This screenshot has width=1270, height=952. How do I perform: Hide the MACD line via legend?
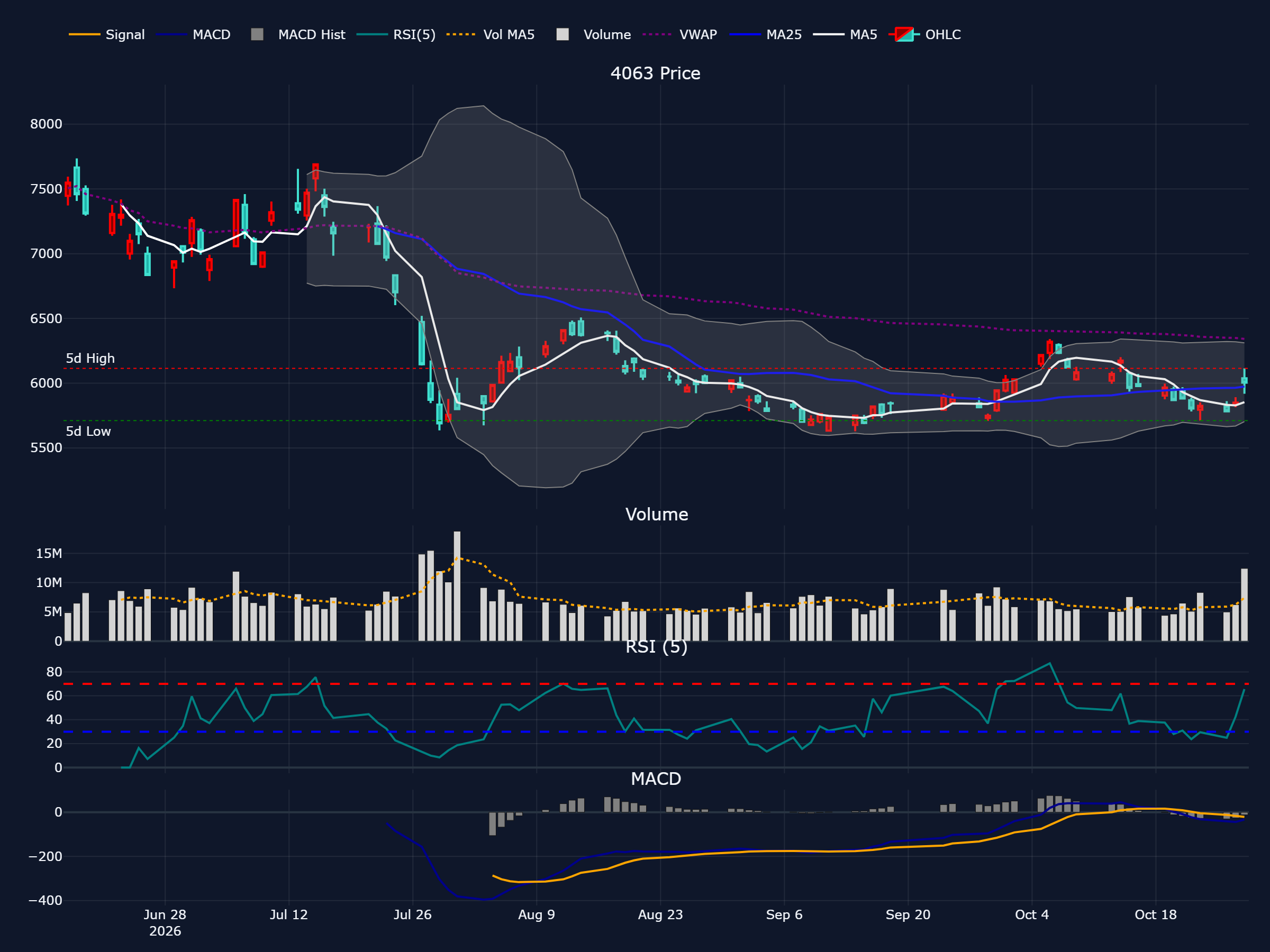(193, 34)
